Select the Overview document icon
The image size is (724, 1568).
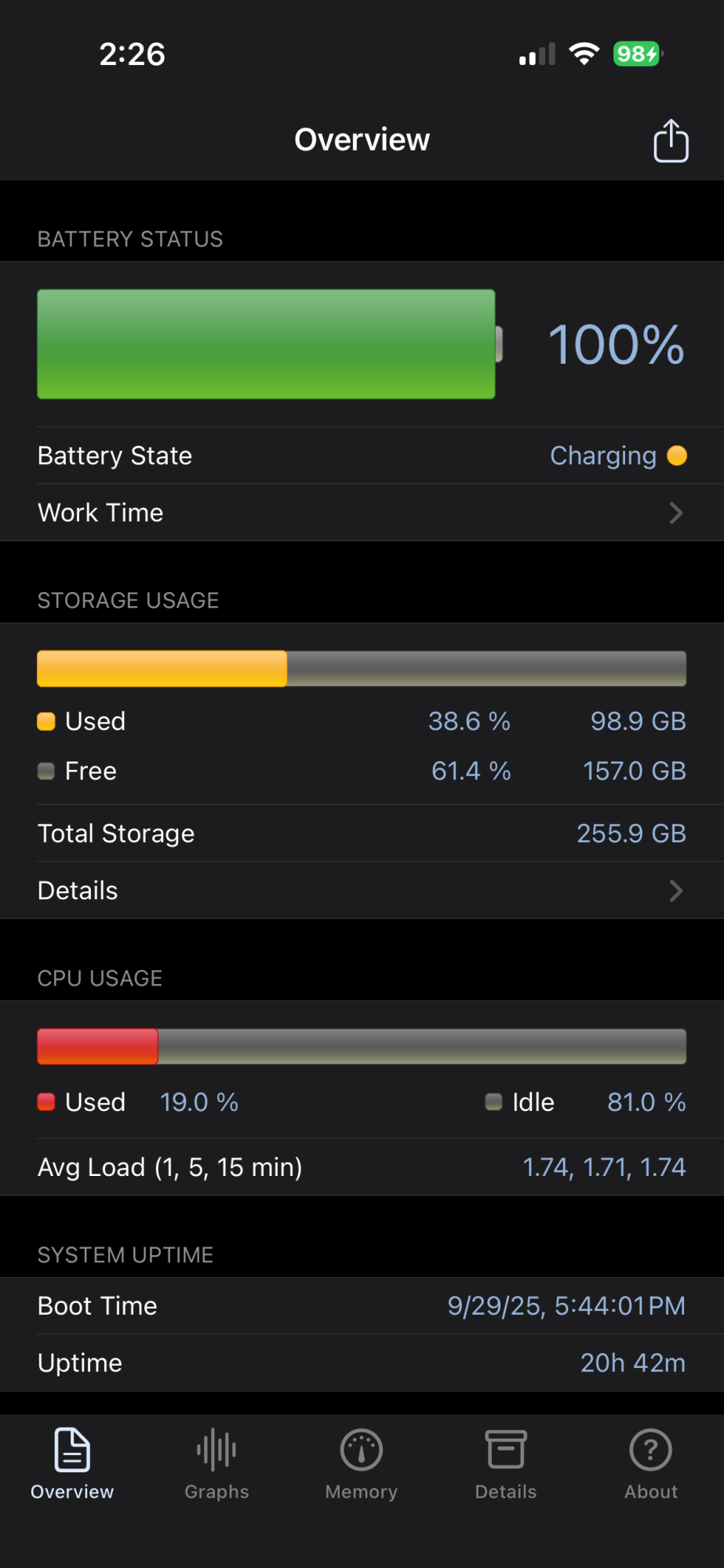(72, 1450)
